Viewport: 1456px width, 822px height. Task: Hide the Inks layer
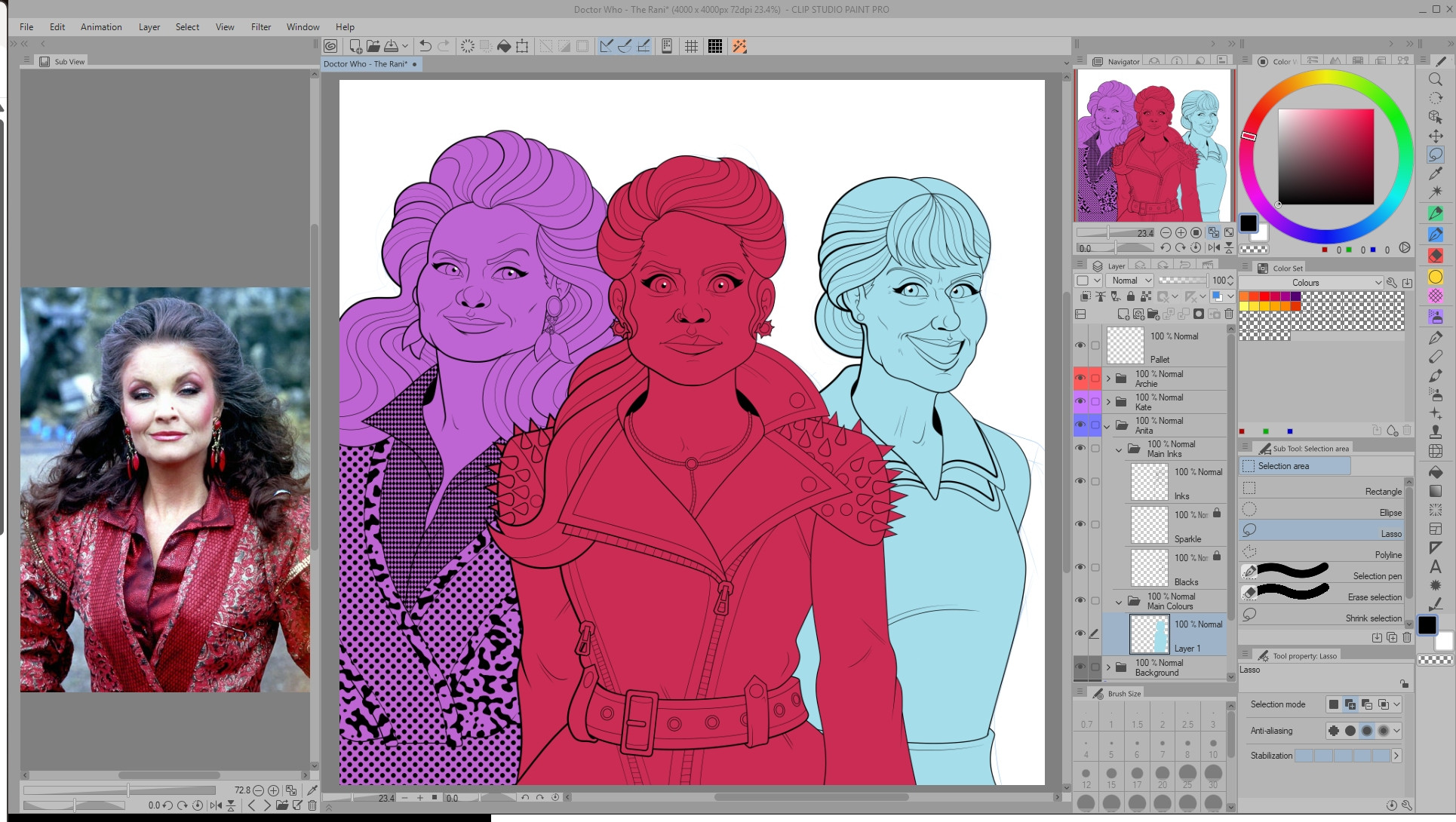pyautogui.click(x=1080, y=481)
